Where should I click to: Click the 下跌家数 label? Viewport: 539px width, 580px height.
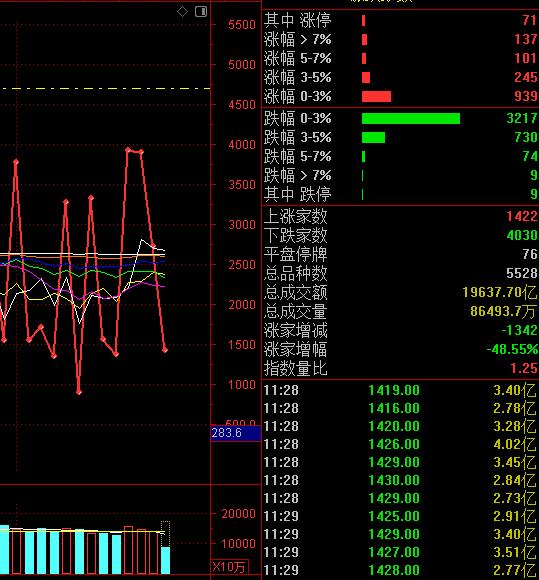coord(296,235)
